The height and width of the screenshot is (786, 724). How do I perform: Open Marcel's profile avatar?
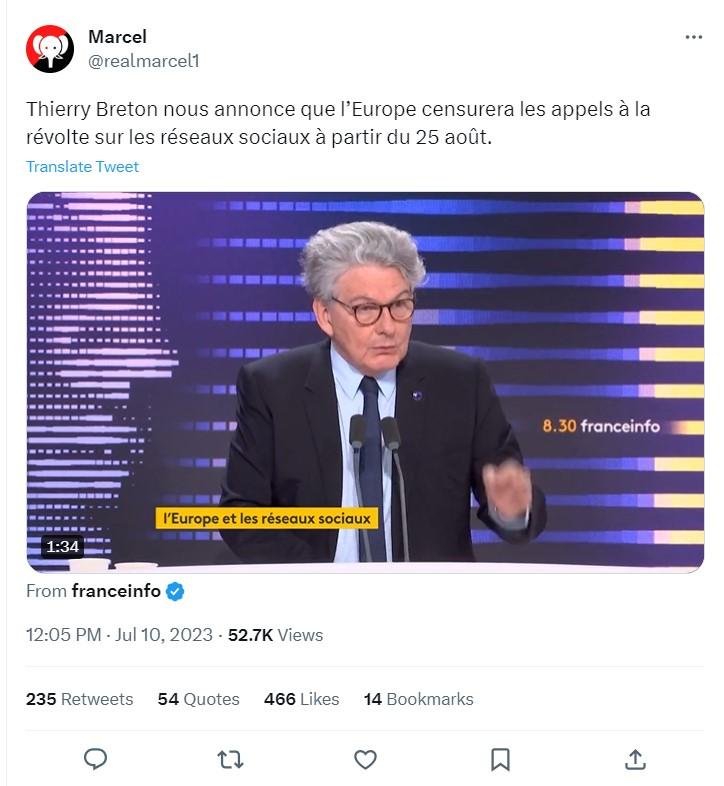(x=50, y=49)
